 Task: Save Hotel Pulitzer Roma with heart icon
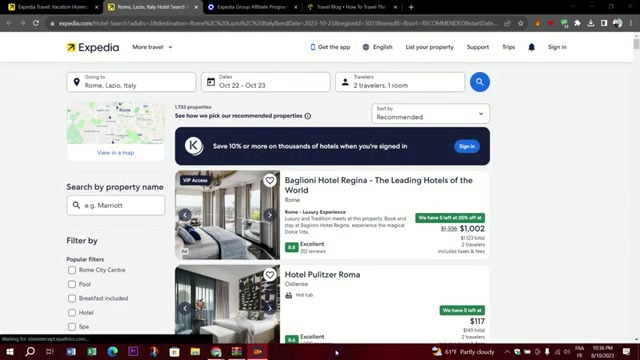(270, 275)
